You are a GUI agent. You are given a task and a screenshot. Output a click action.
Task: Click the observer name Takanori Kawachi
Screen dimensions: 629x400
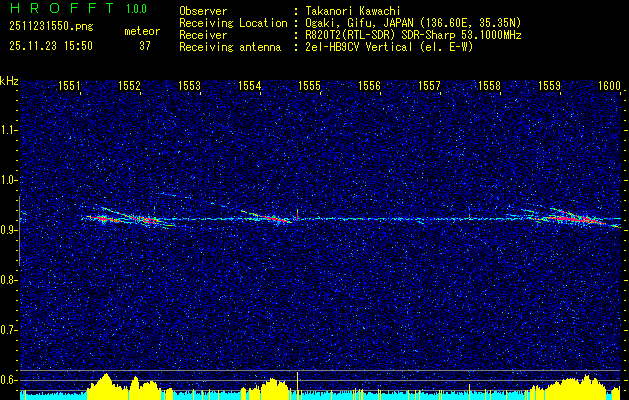pos(353,11)
